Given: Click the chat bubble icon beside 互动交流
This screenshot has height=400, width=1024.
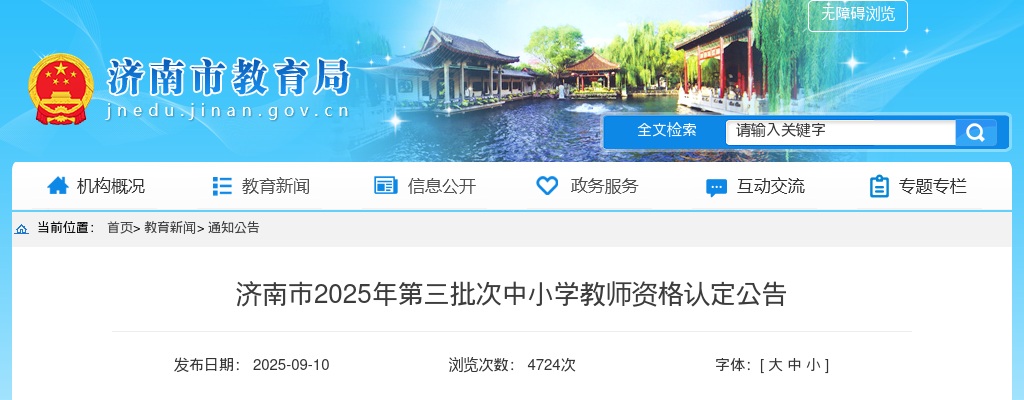Looking at the screenshot, I should 716,188.
